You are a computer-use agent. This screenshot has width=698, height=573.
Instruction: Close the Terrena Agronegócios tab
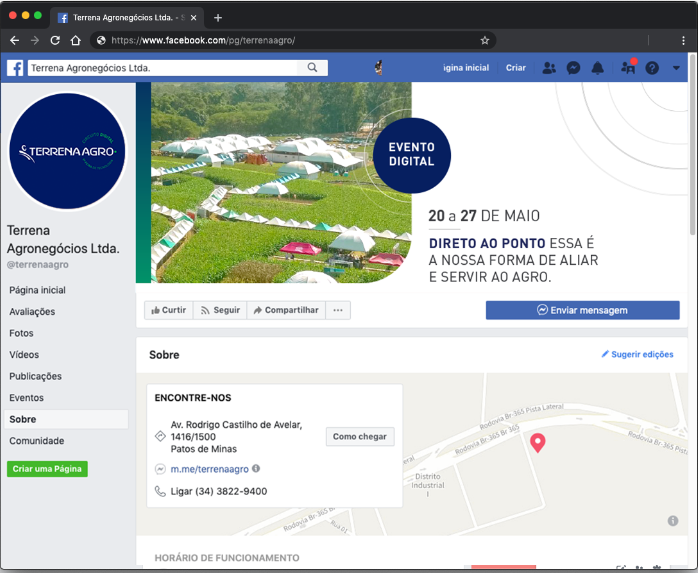tap(194, 18)
